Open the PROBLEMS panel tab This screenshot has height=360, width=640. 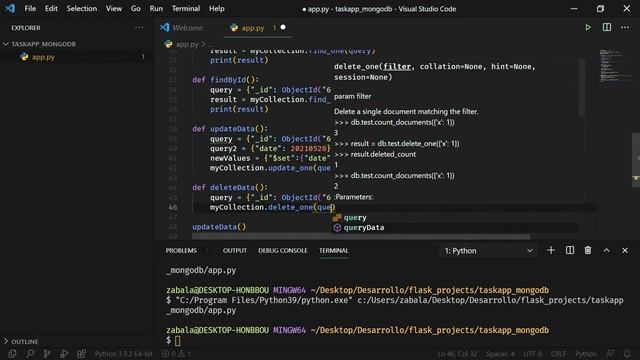click(x=181, y=250)
